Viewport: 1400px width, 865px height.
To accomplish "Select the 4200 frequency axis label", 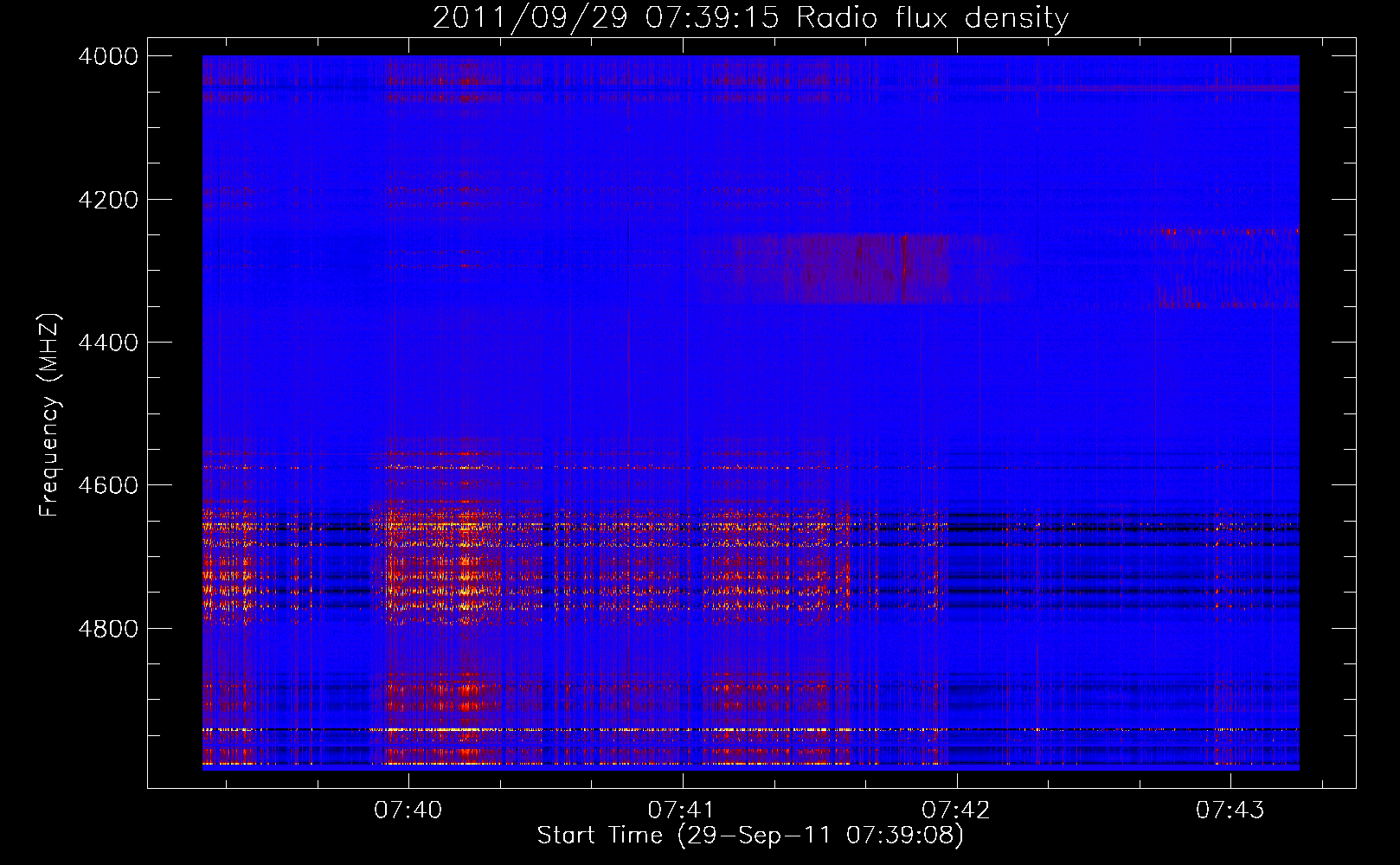I will coord(107,200).
